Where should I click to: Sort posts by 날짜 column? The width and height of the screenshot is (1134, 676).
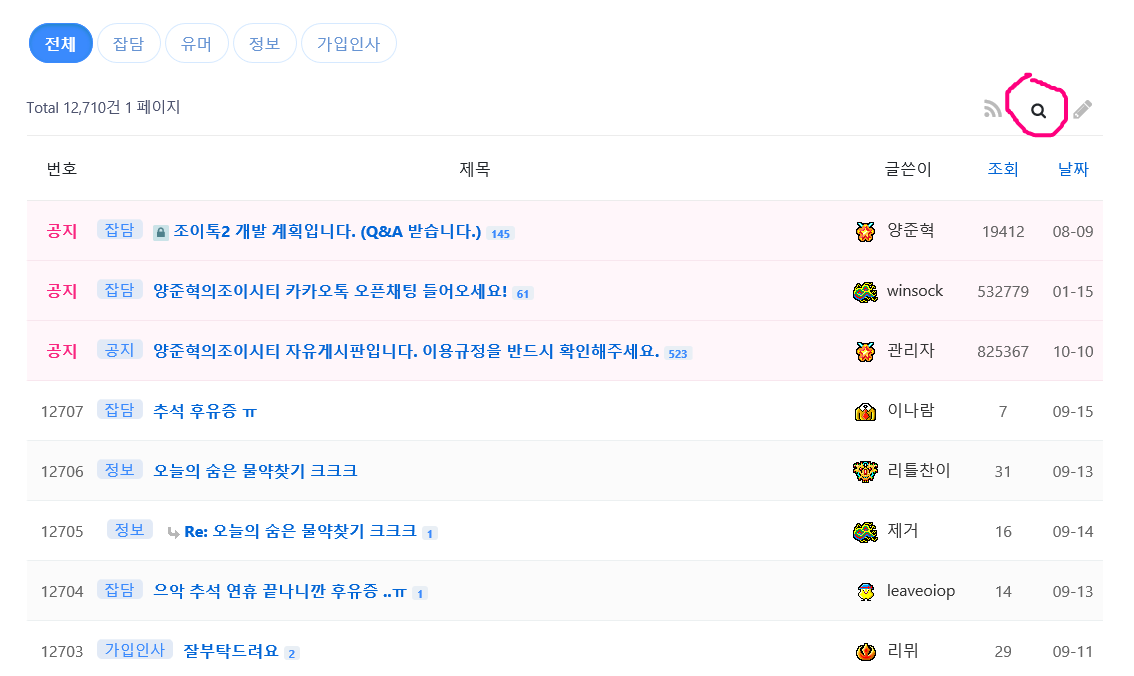tap(1073, 169)
